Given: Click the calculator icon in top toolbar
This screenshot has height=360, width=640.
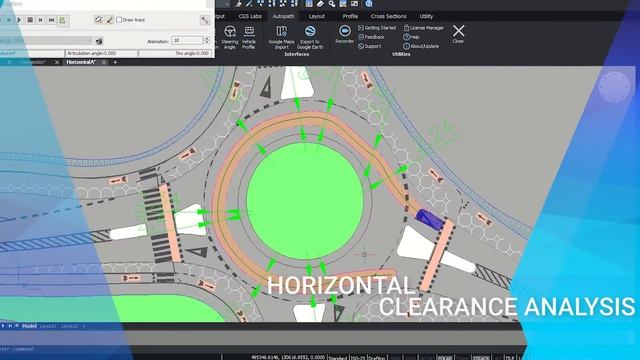Looking at the screenshot, I should (309, 4).
